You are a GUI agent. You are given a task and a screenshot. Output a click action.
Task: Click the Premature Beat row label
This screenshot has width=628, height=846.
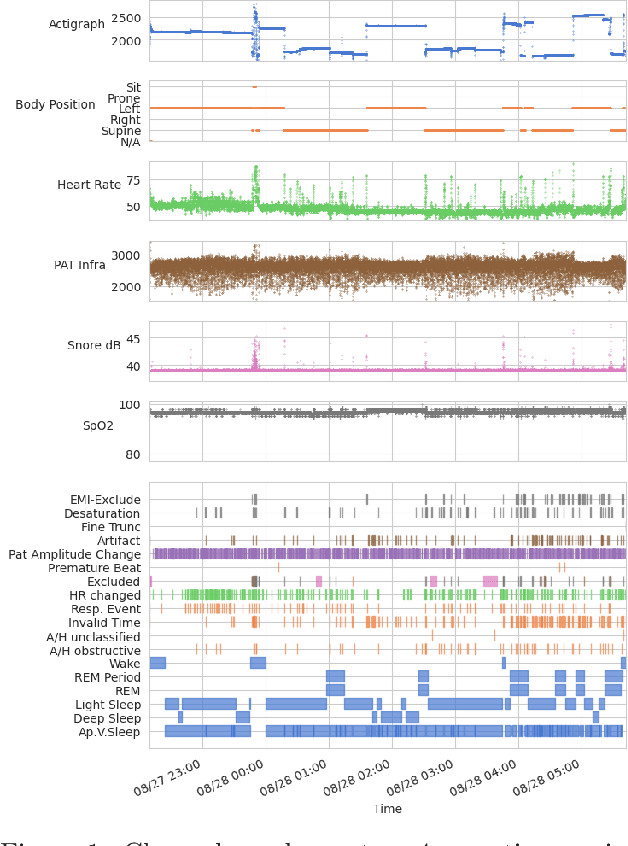(x=95, y=567)
